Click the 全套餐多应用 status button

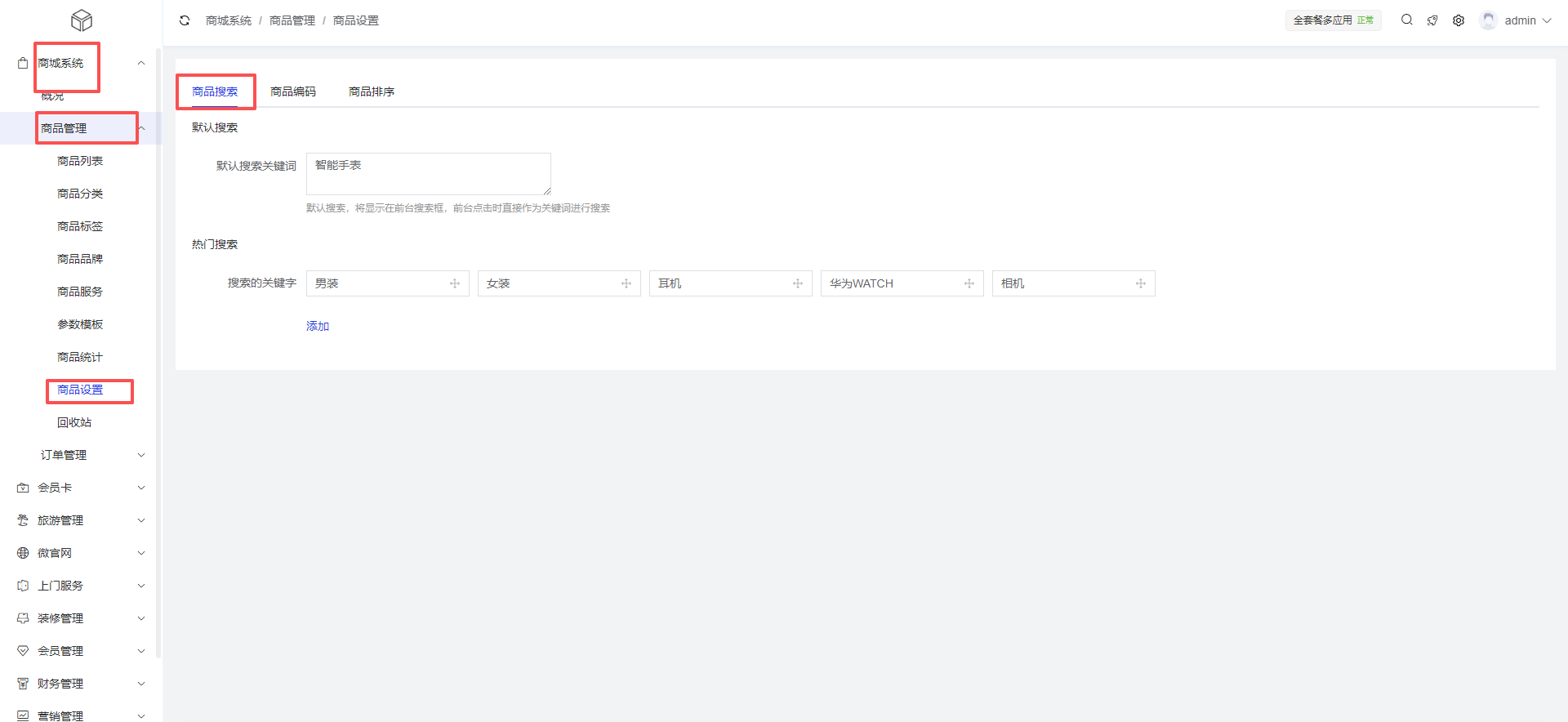click(1334, 20)
